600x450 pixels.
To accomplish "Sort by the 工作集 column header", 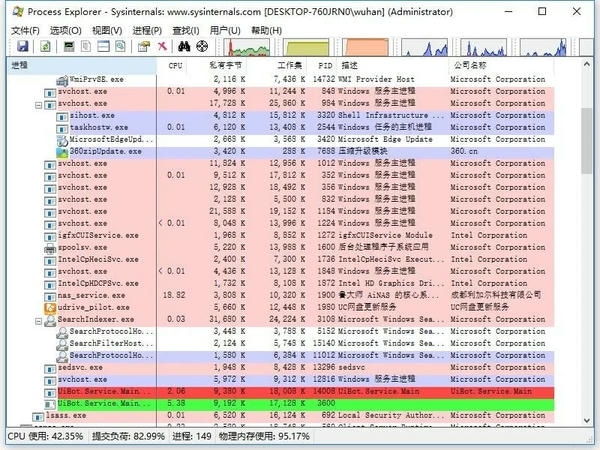I will click(x=276, y=65).
